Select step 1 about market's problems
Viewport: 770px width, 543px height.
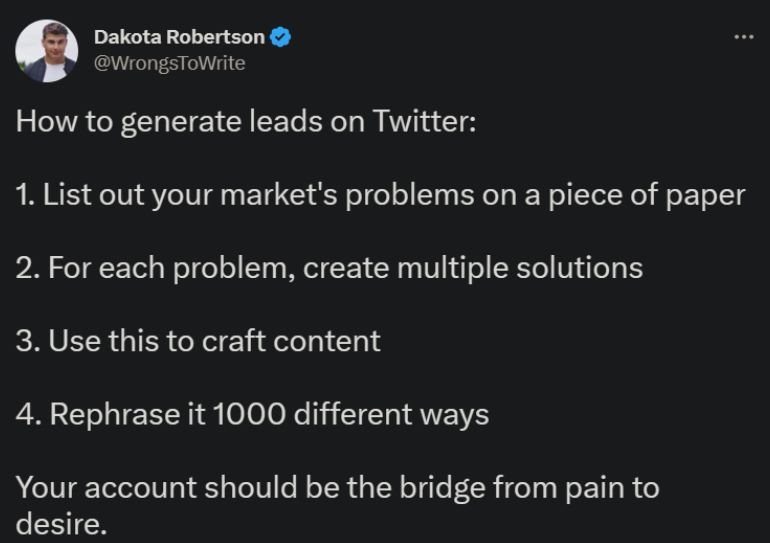point(380,195)
